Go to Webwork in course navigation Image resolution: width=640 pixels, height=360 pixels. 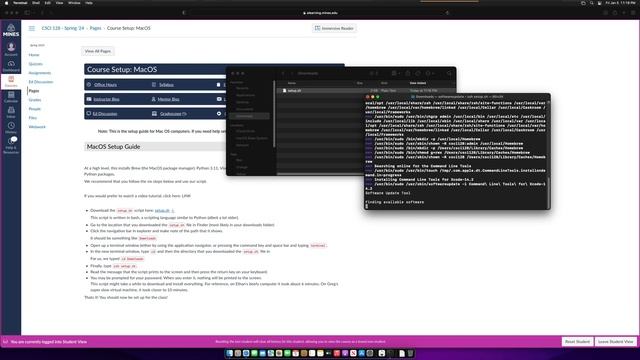pyautogui.click(x=37, y=127)
